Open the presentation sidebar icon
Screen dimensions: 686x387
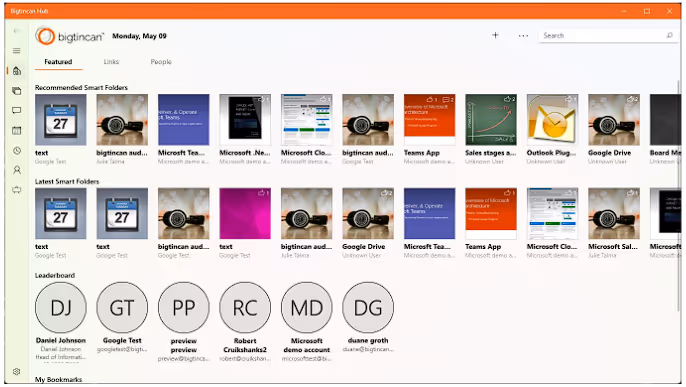17,190
